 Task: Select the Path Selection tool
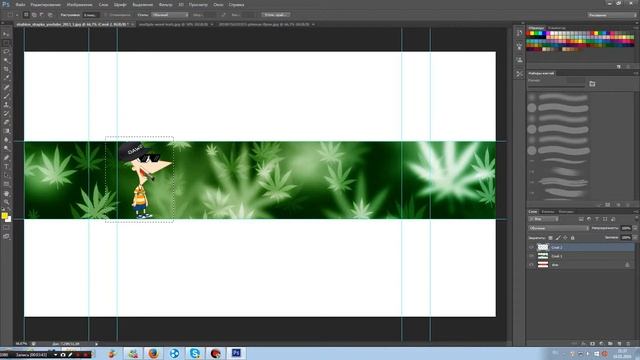point(6,175)
